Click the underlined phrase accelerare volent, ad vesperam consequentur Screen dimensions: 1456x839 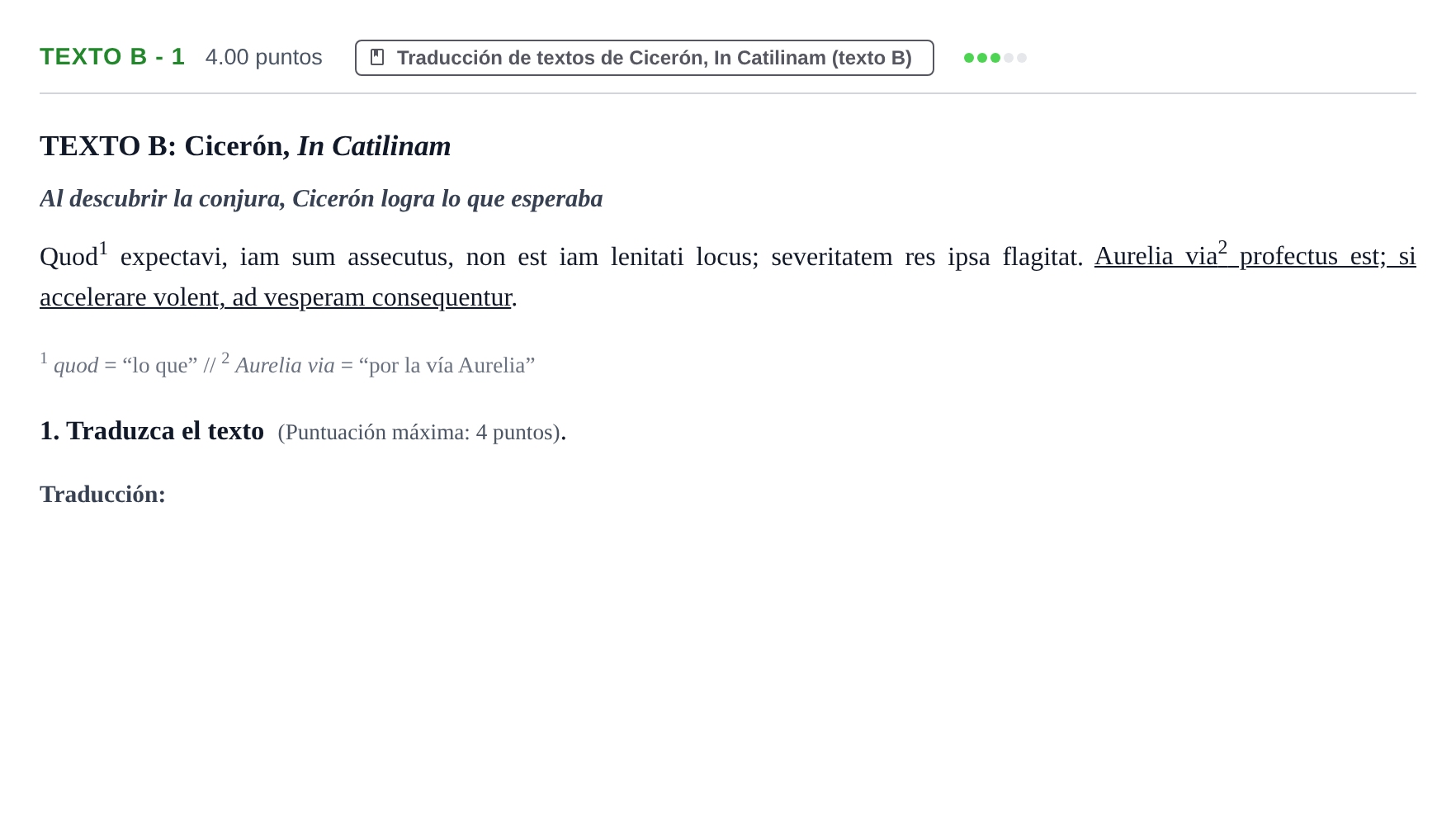pyautogui.click(x=276, y=297)
